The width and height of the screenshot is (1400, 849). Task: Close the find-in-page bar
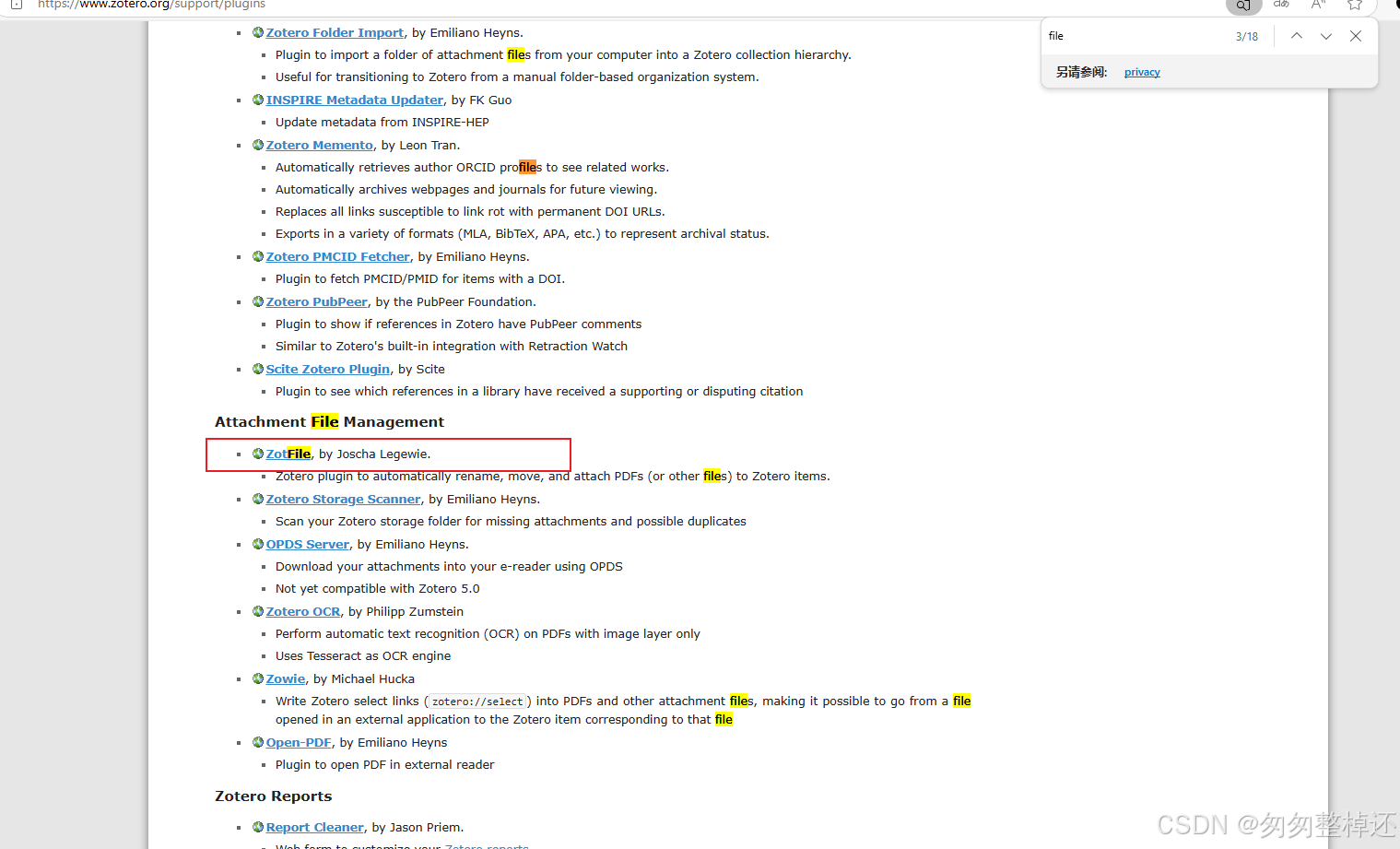1356,36
